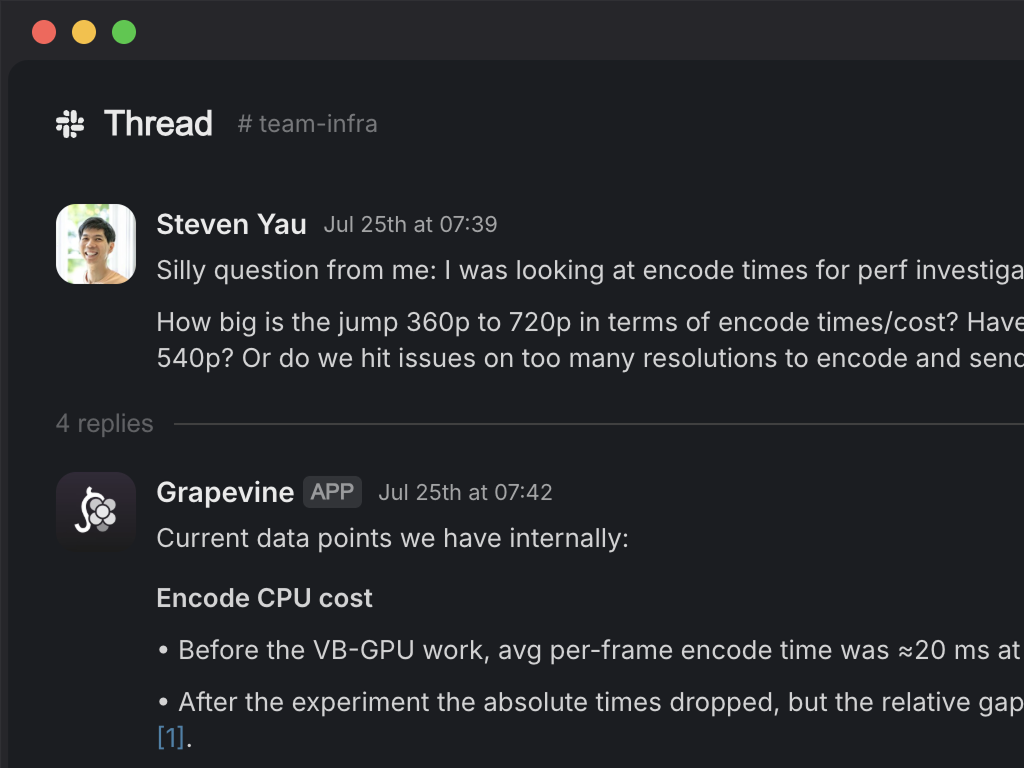Open Steven Yau's profile via his name

(231, 224)
